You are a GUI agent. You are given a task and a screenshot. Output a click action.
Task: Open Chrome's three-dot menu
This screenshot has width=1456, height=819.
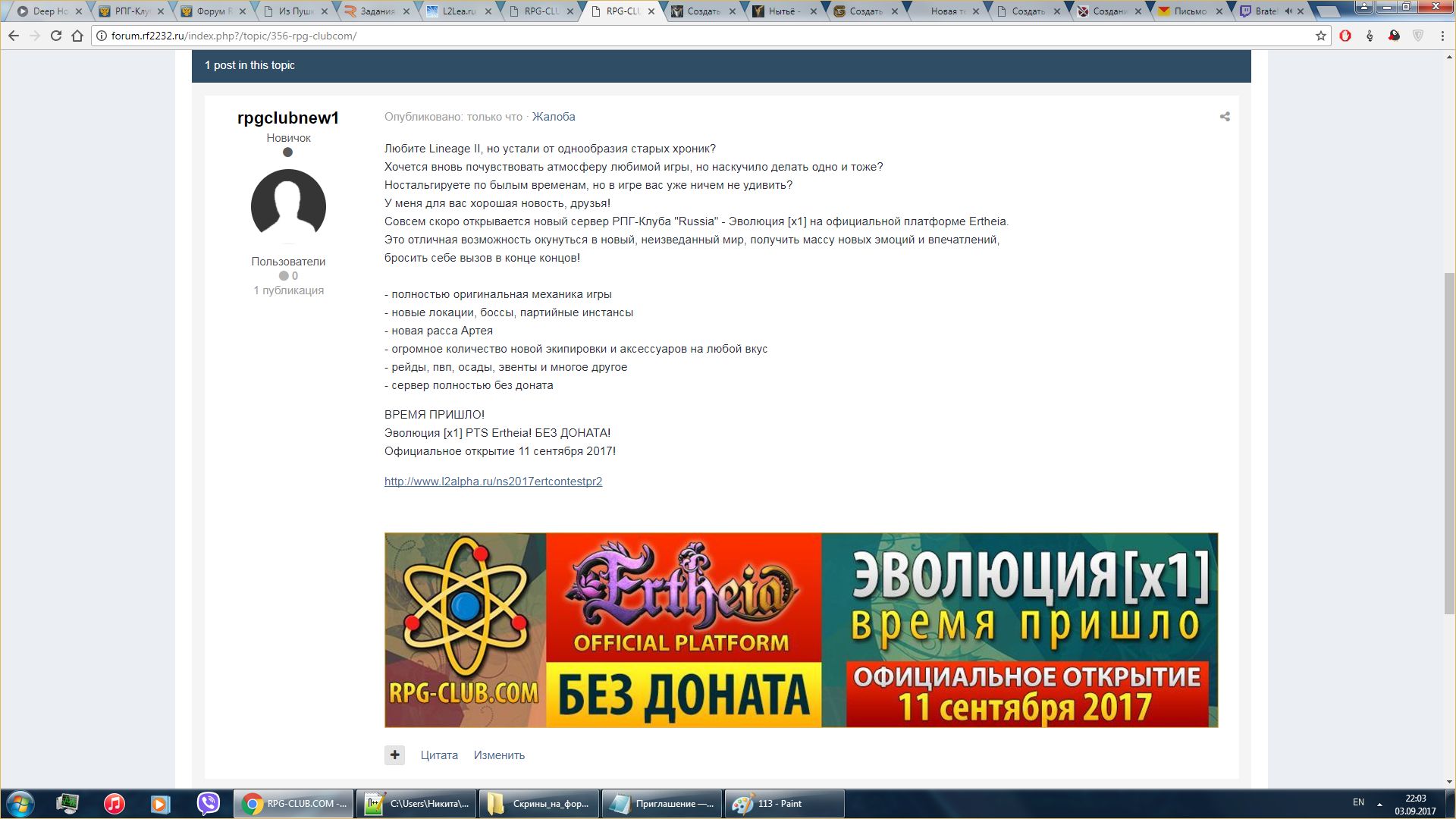(1442, 36)
